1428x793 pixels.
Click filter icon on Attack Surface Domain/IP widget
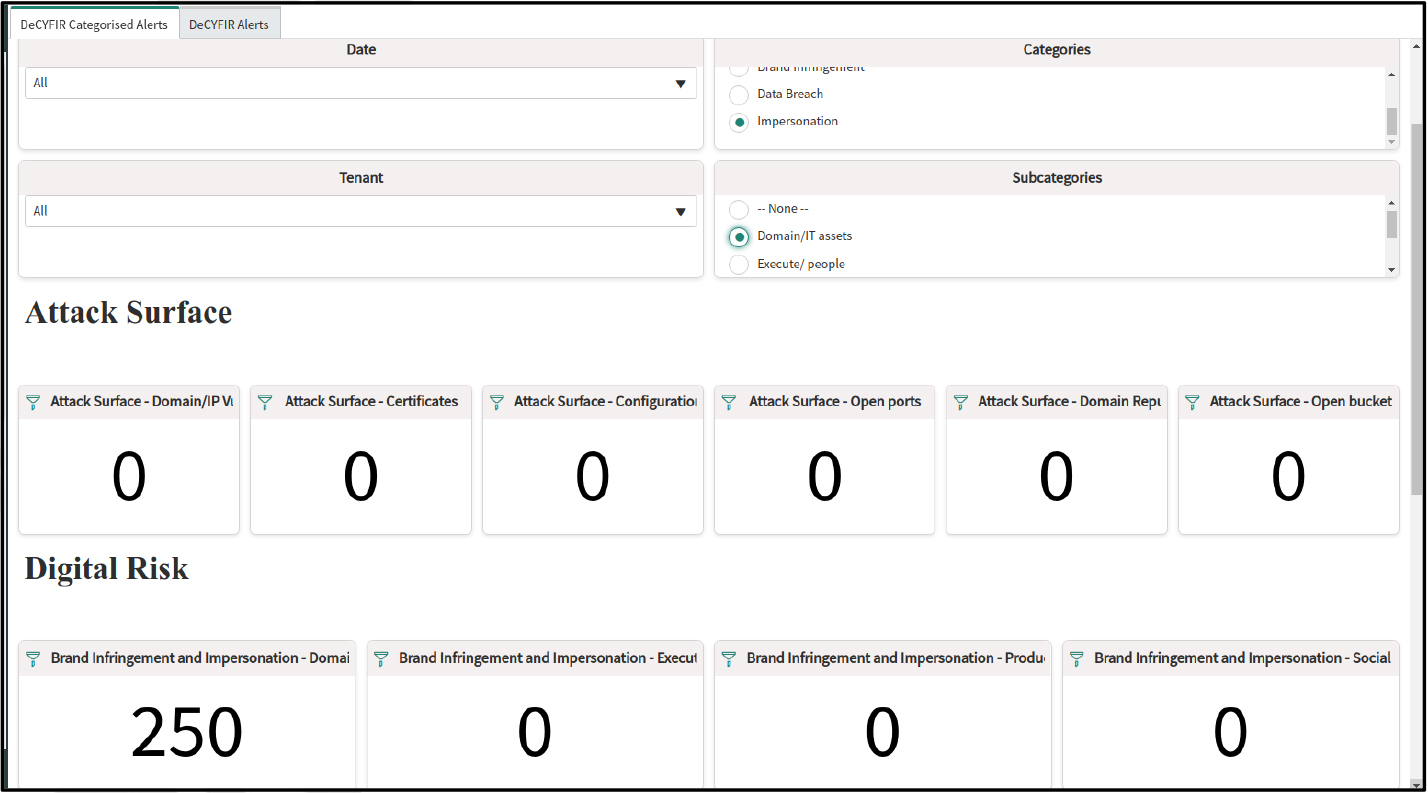[x=33, y=402]
